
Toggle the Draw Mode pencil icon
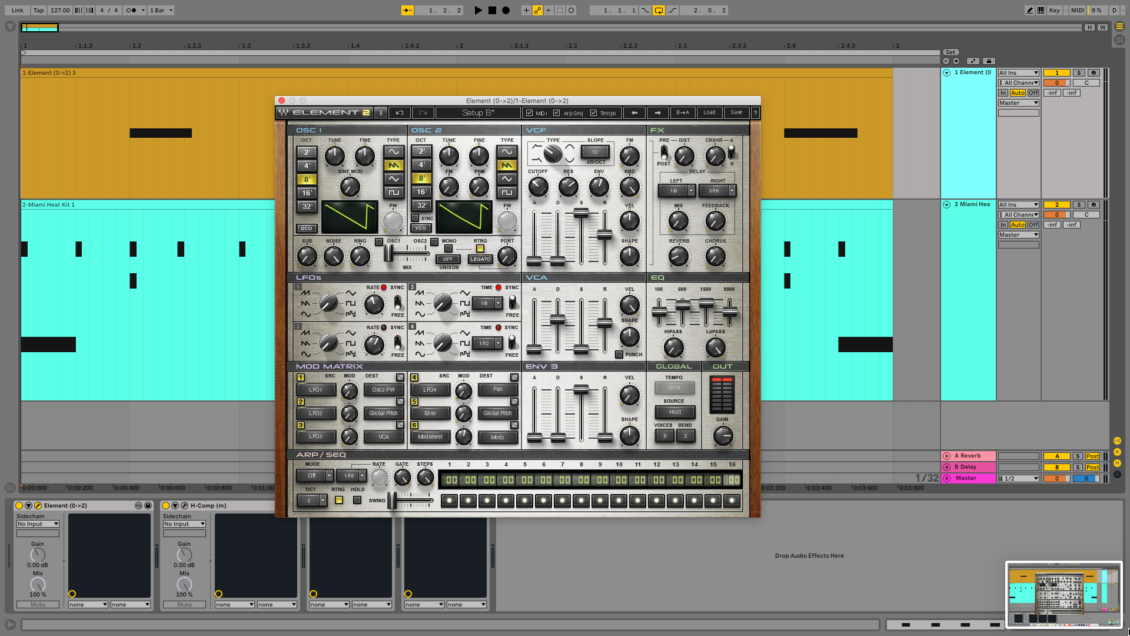[x=1029, y=10]
